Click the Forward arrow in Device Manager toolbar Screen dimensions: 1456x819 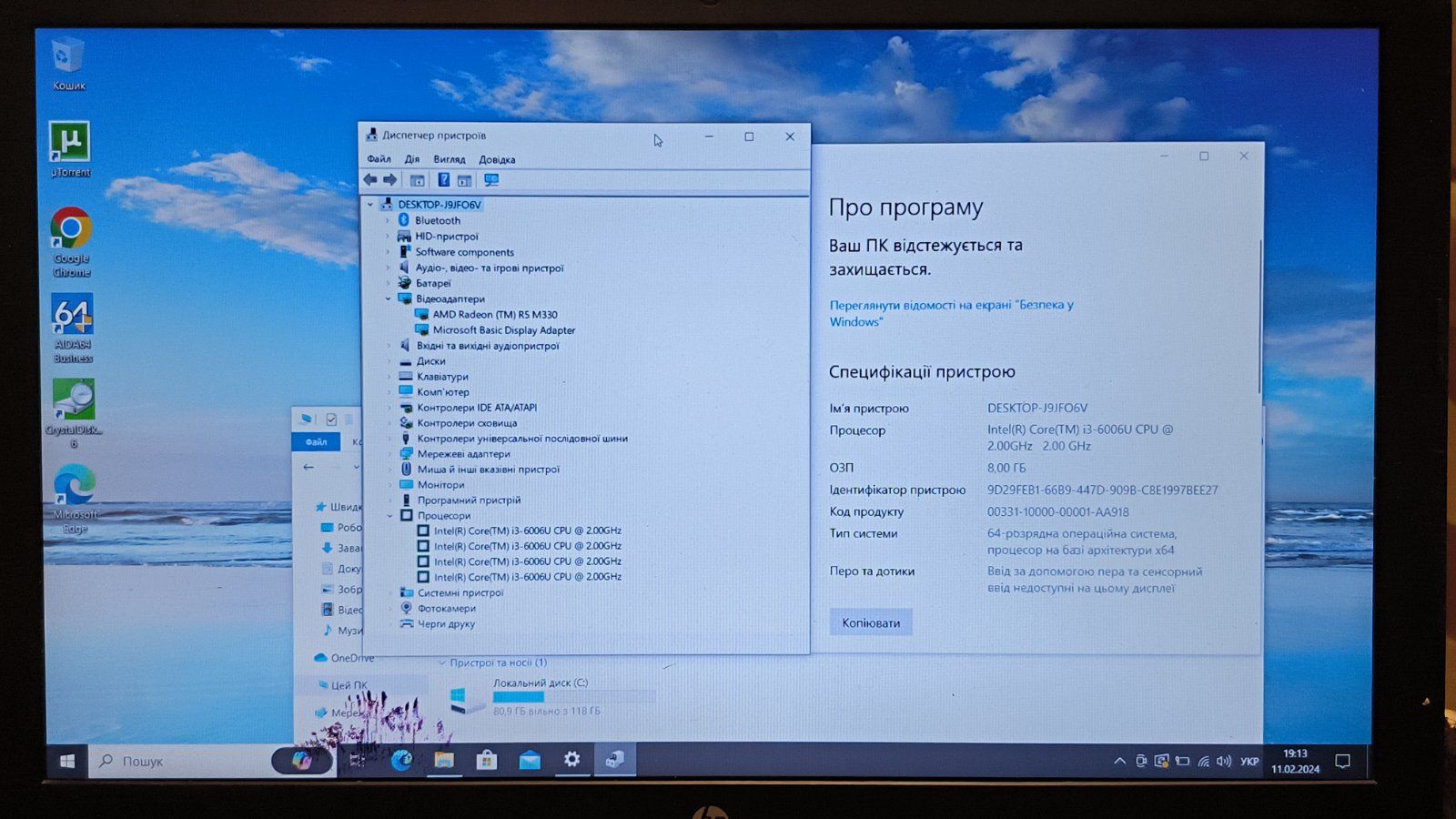(x=390, y=180)
